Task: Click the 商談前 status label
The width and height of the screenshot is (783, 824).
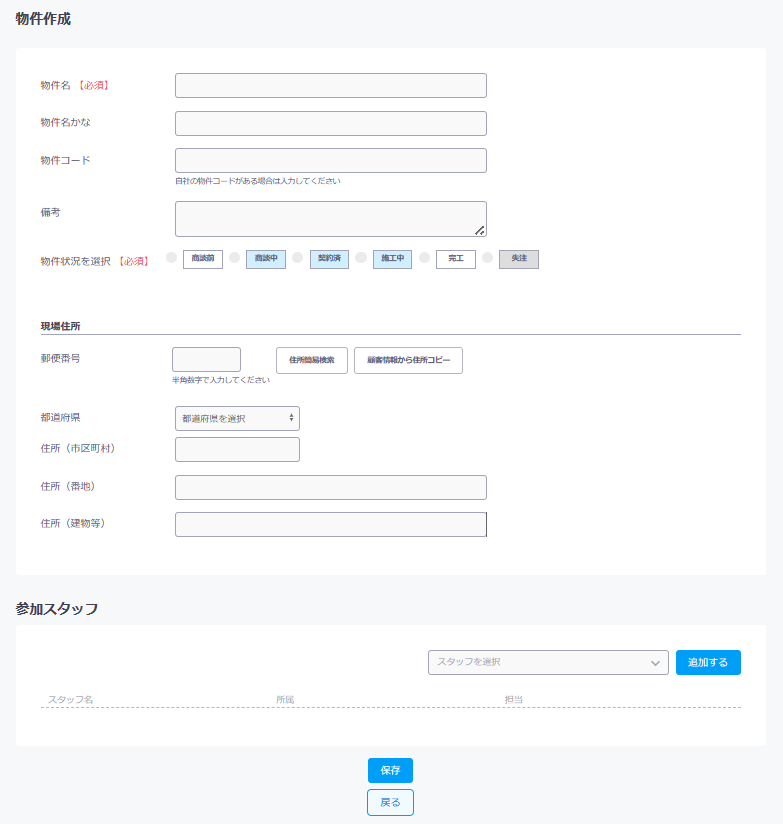Action: click(x=203, y=259)
